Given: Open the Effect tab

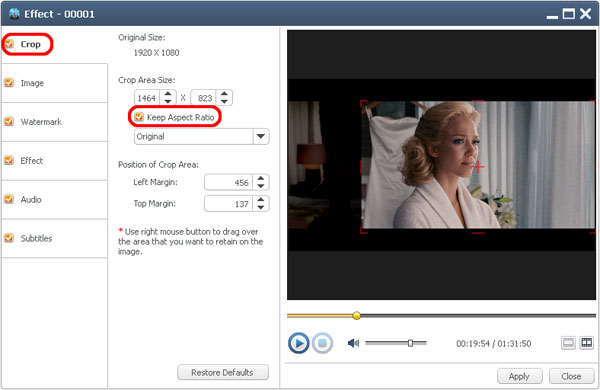Looking at the screenshot, I should pos(54,161).
